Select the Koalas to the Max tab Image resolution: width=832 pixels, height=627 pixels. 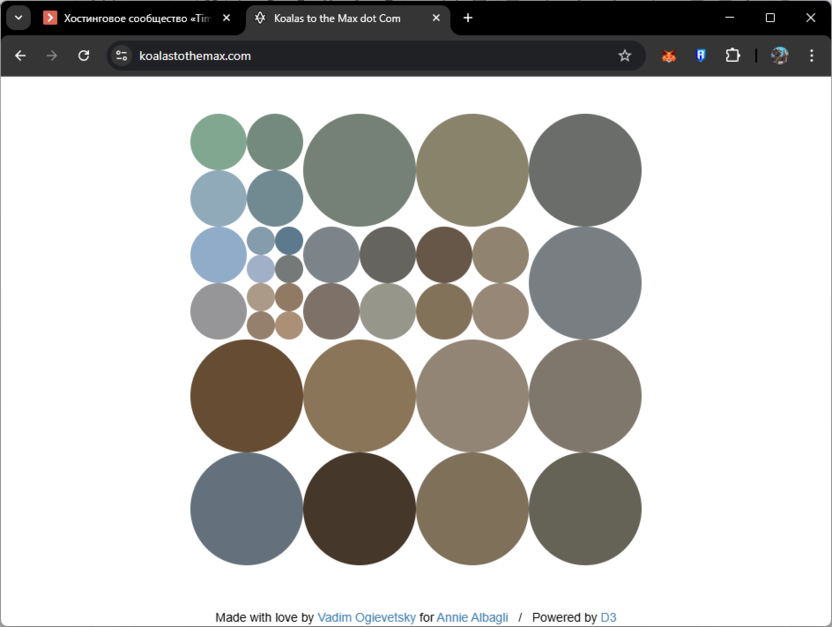(x=348, y=18)
